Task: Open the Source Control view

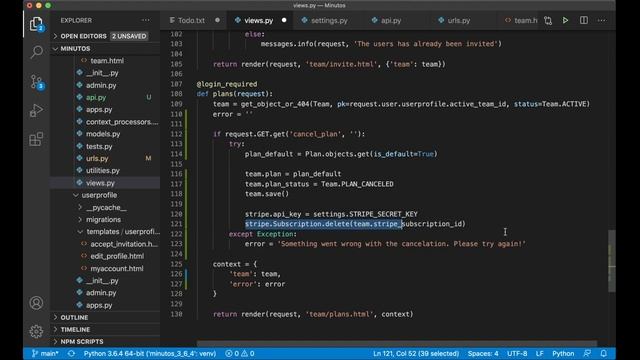Action: (x=36, y=82)
